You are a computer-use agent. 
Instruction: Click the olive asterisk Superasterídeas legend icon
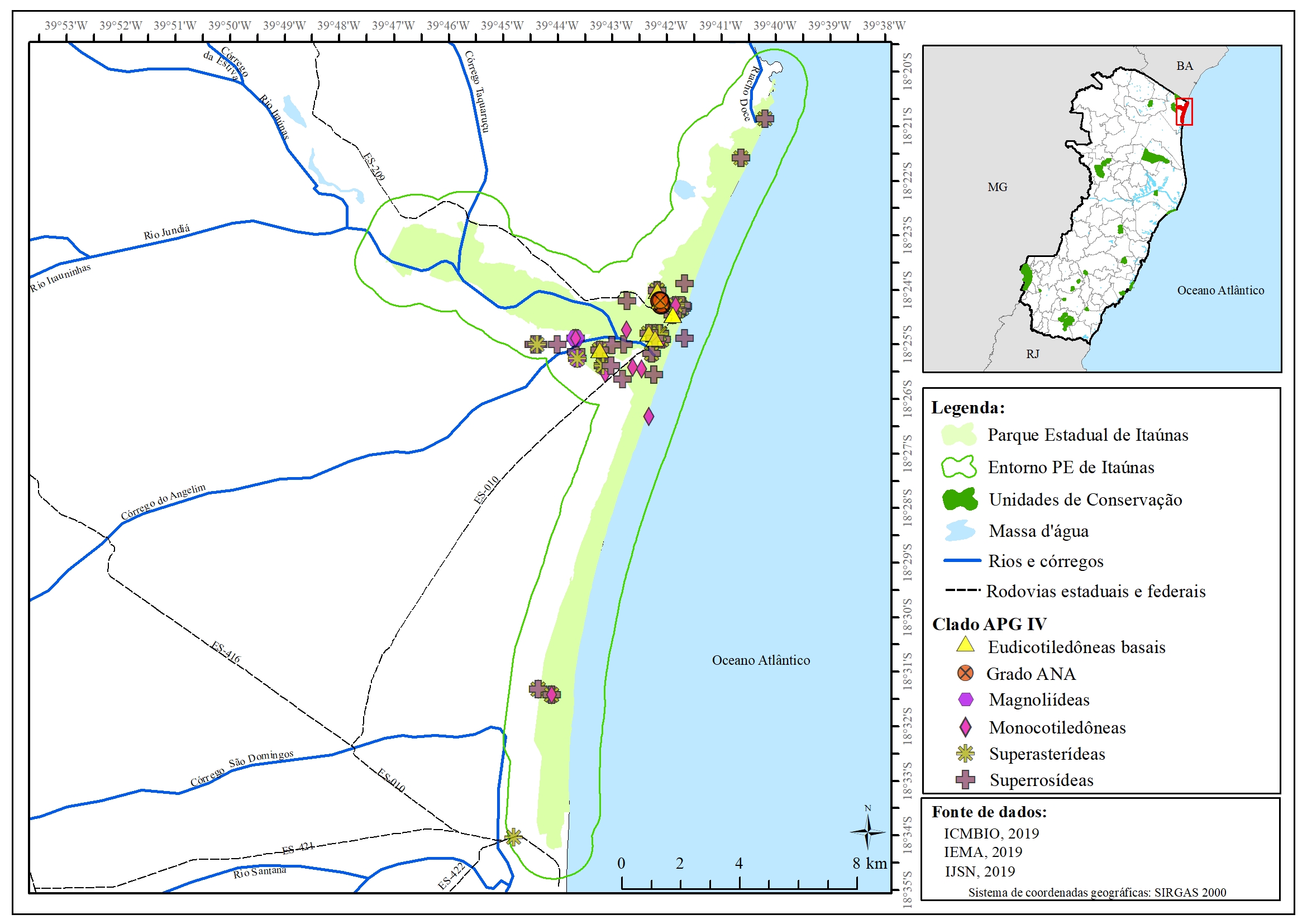(x=966, y=753)
